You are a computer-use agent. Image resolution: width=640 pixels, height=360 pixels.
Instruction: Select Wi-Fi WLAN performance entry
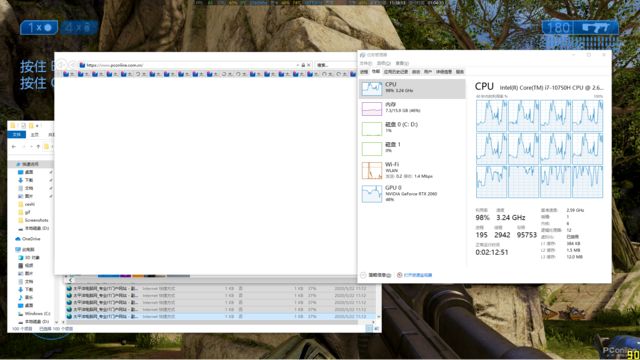pos(412,170)
